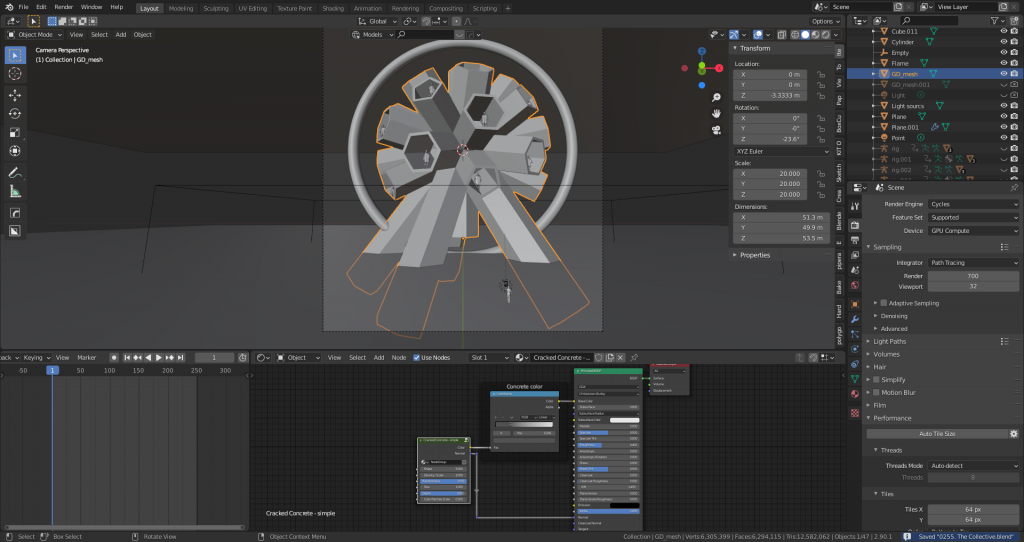Expand the Properties panel in sidebar
This screenshot has height=542, width=1024.
point(754,255)
